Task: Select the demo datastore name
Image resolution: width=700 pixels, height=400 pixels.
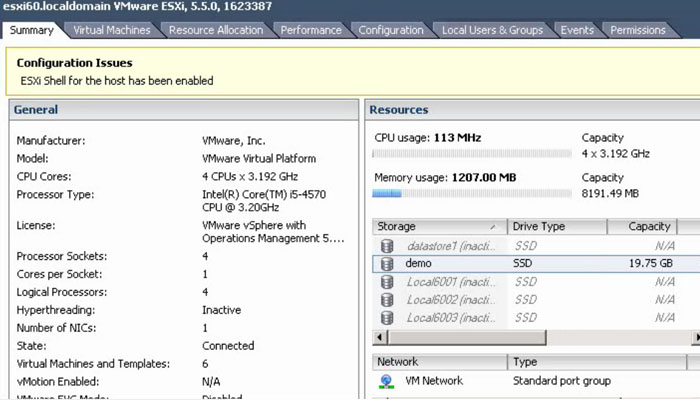Action: pos(418,263)
